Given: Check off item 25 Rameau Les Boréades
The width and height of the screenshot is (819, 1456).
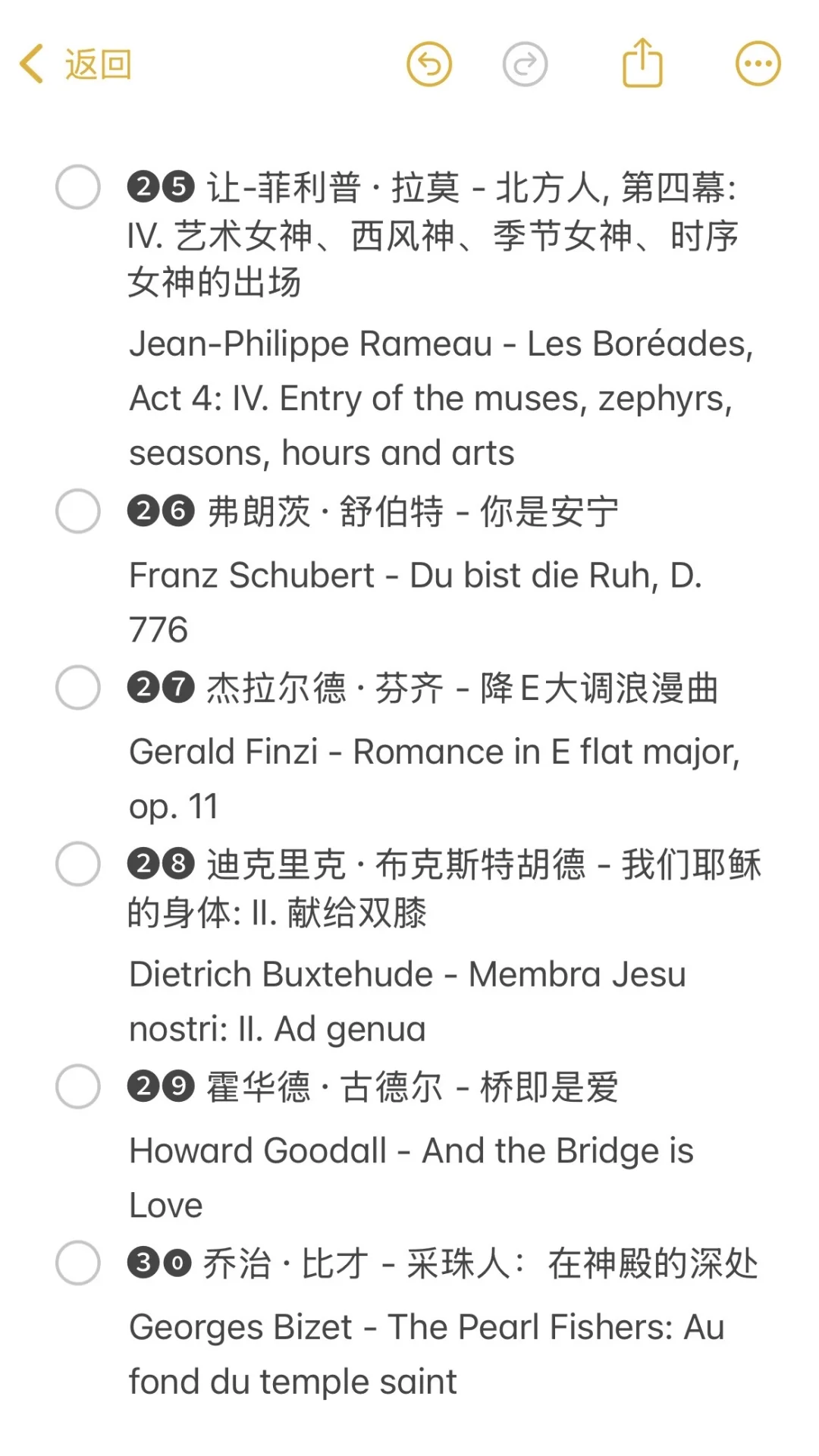Looking at the screenshot, I should click(x=78, y=187).
